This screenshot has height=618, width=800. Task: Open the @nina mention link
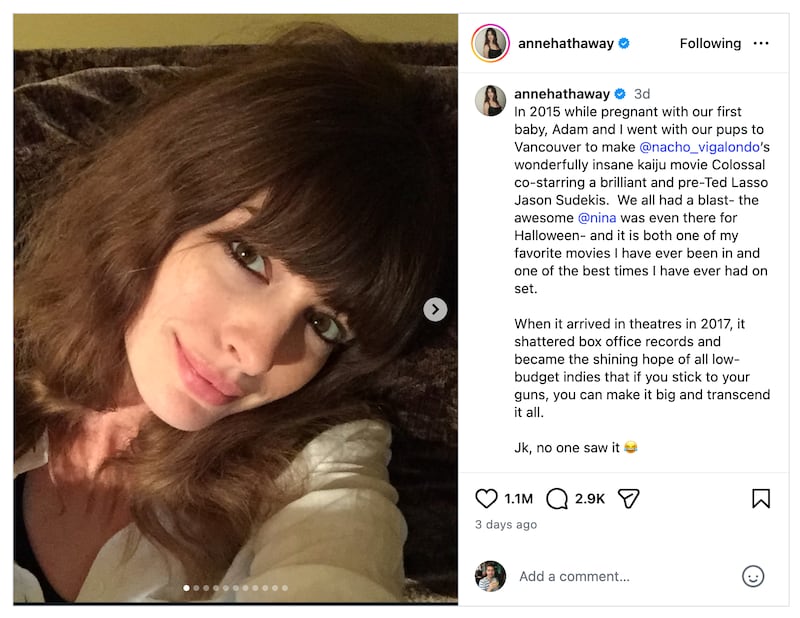[x=599, y=218]
